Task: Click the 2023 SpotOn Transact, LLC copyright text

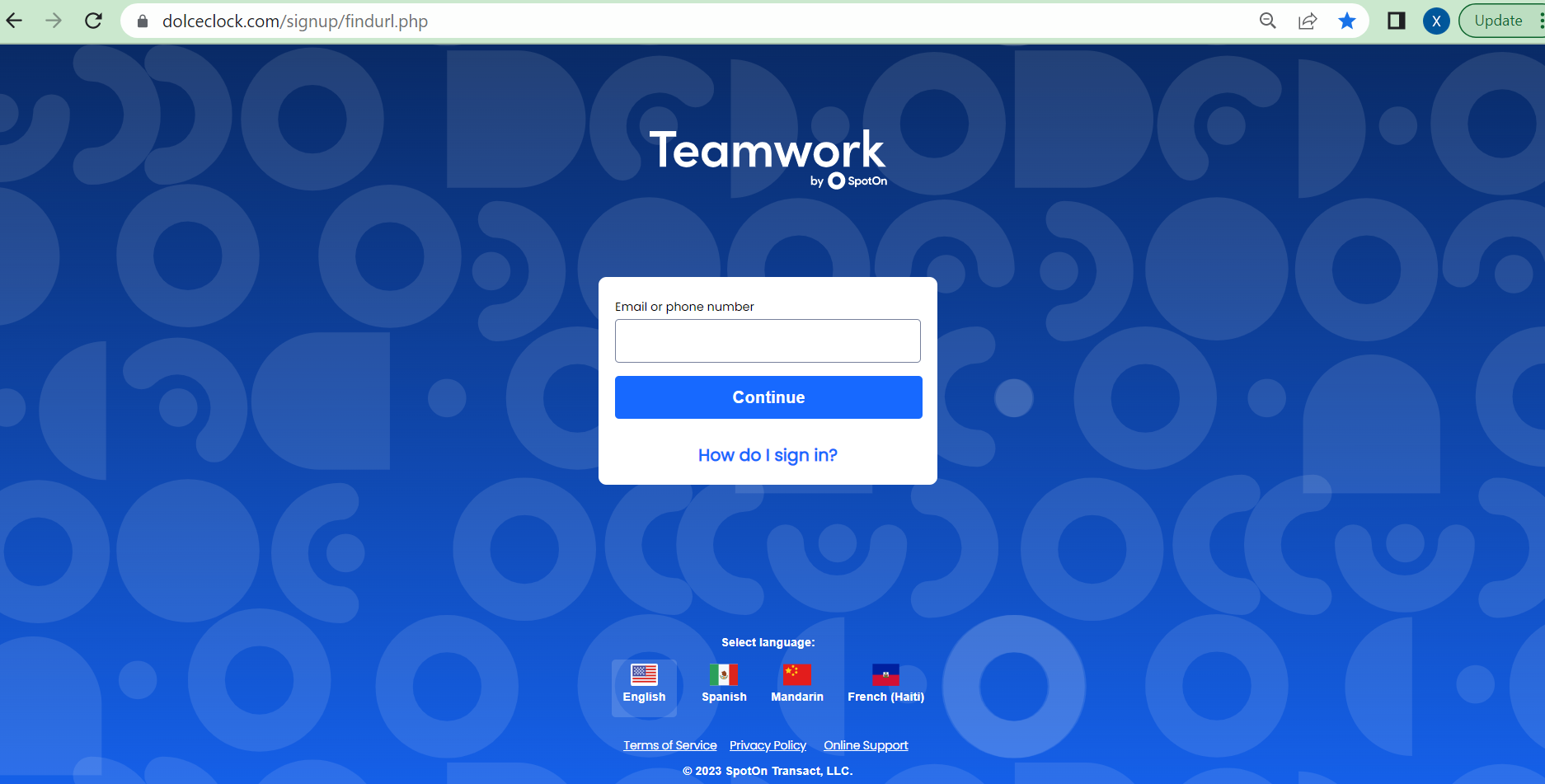Action: click(768, 771)
